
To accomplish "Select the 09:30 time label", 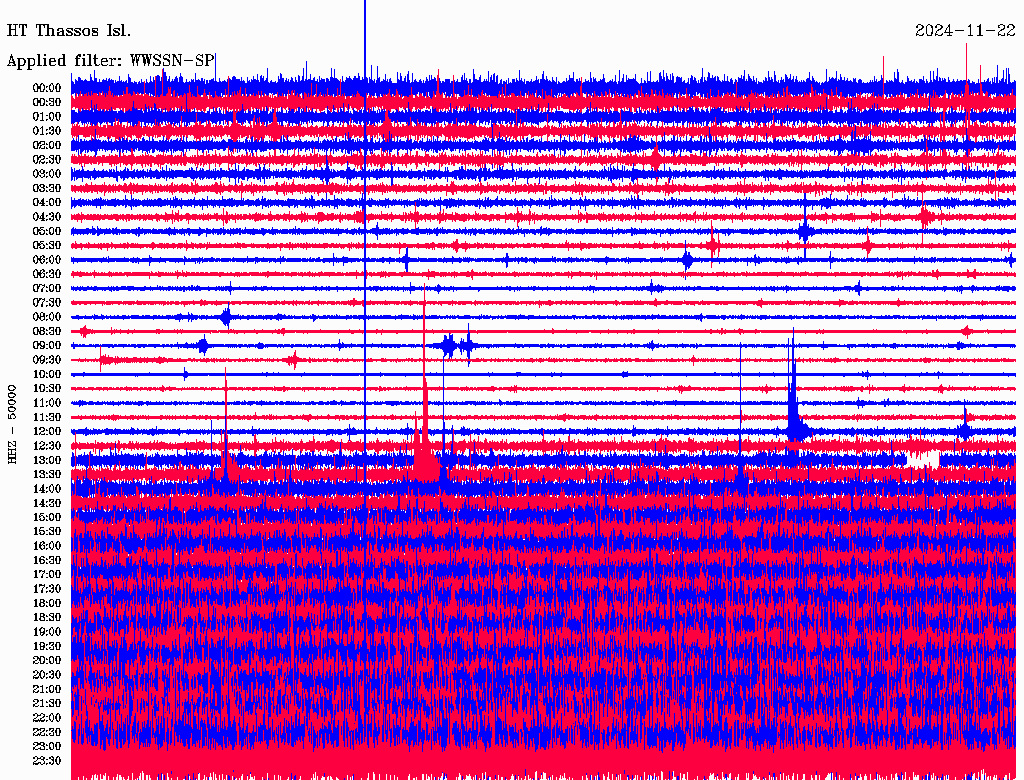I will point(47,360).
